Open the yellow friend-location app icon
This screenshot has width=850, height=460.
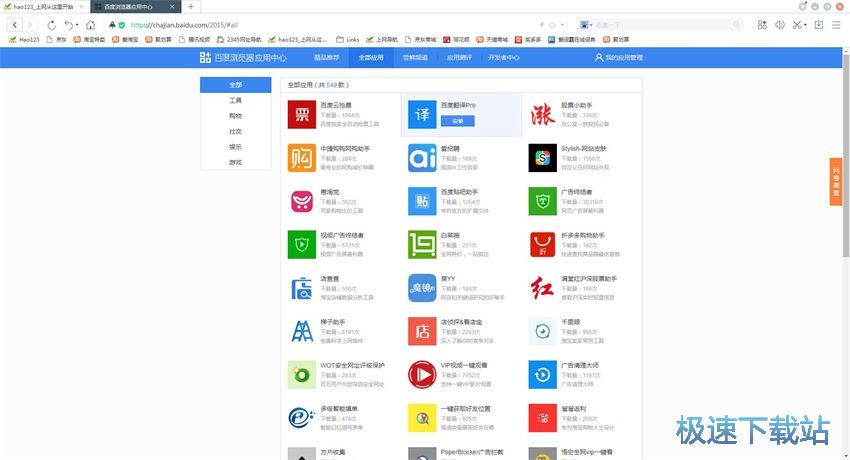pos(422,418)
